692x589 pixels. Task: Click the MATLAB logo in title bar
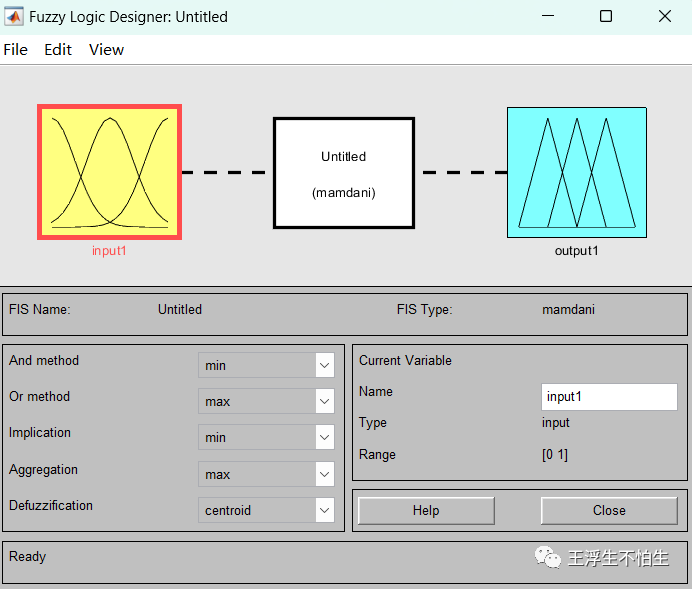[x=14, y=17]
